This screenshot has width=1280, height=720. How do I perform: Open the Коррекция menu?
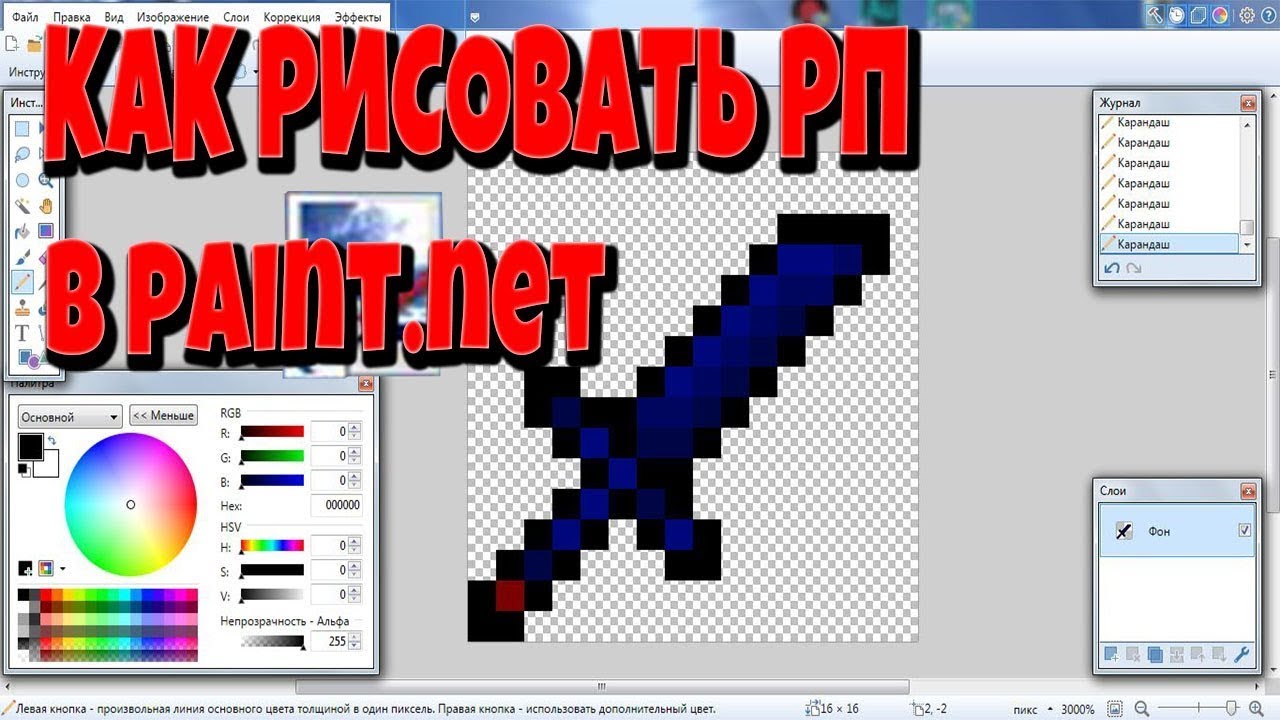(x=292, y=17)
